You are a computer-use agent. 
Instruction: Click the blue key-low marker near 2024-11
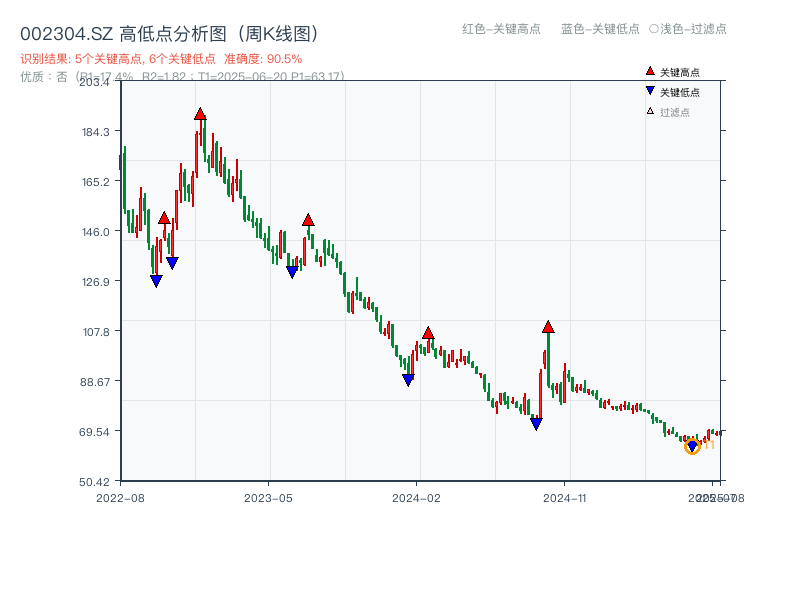[x=536, y=423]
